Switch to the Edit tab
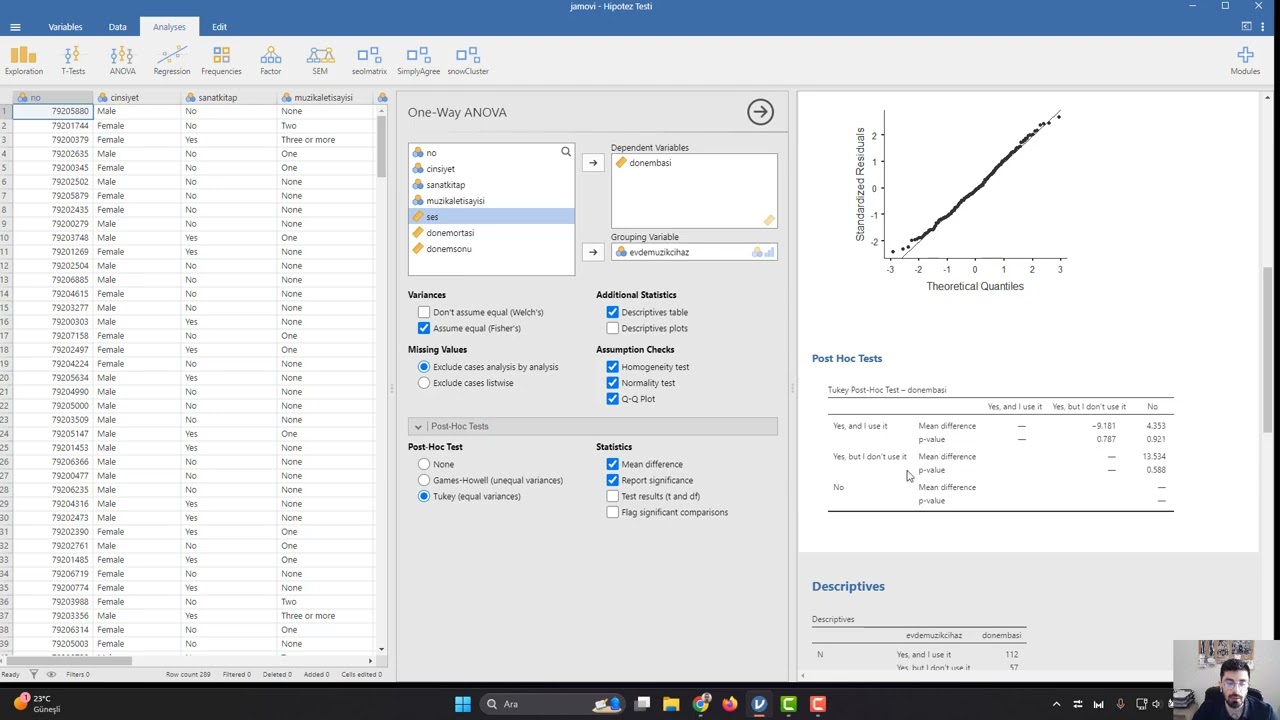This screenshot has width=1280, height=720. 219,27
